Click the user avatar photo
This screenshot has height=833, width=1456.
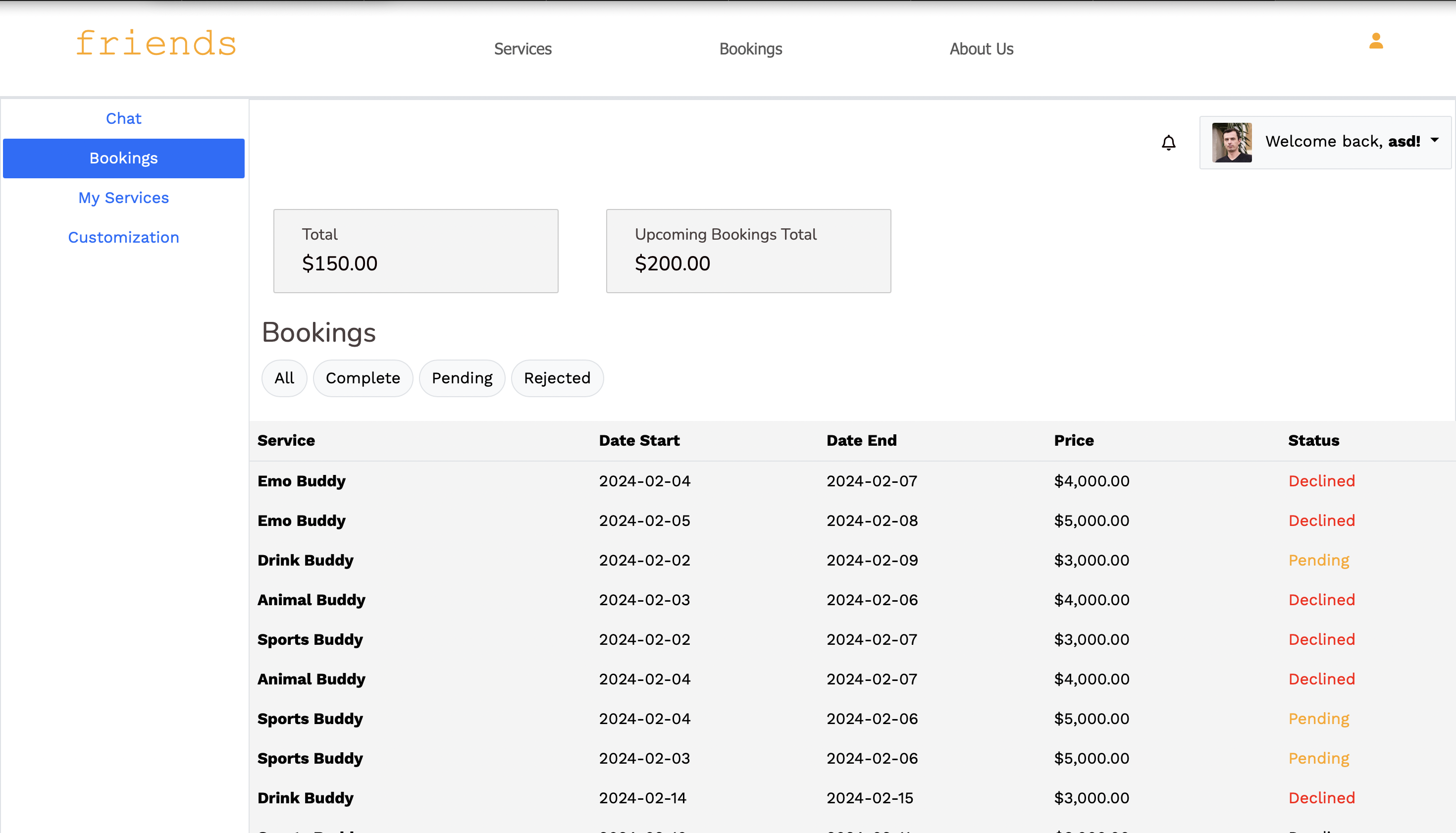pos(1231,143)
